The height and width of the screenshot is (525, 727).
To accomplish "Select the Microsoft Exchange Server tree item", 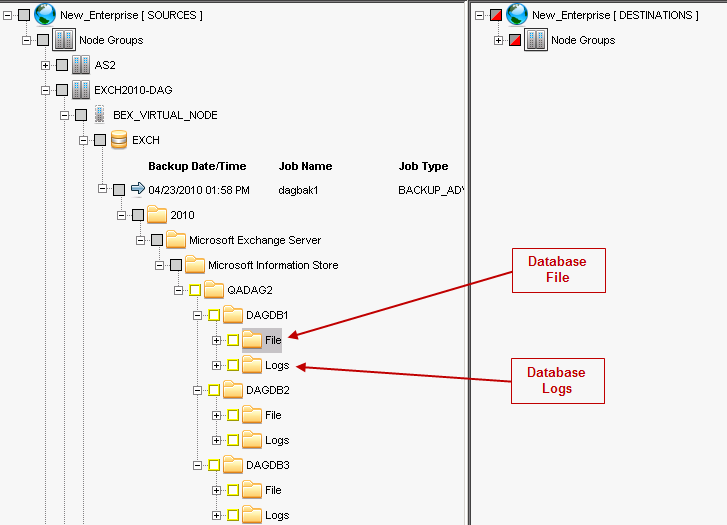I will [x=255, y=240].
